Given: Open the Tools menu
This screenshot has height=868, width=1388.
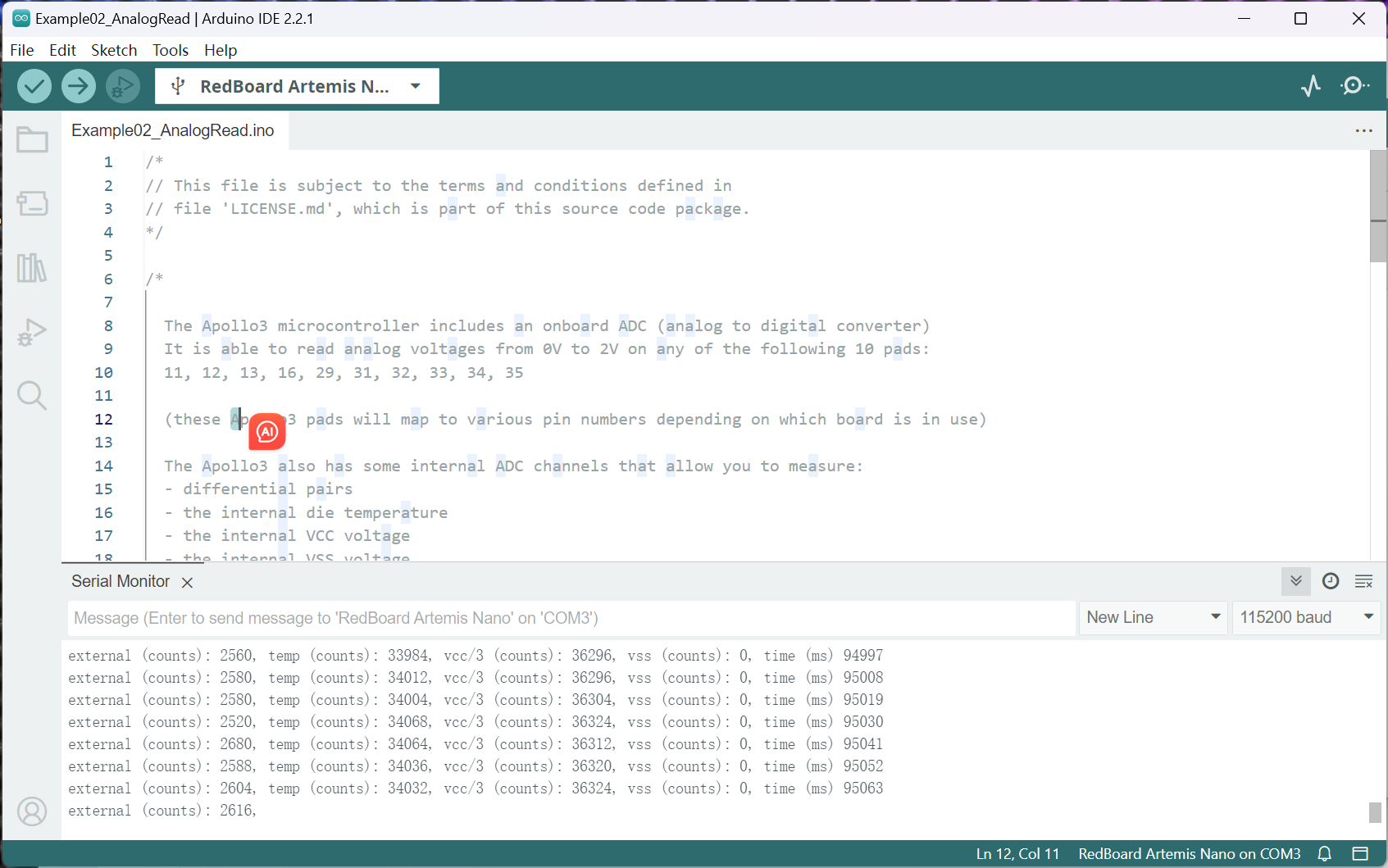Looking at the screenshot, I should (171, 50).
